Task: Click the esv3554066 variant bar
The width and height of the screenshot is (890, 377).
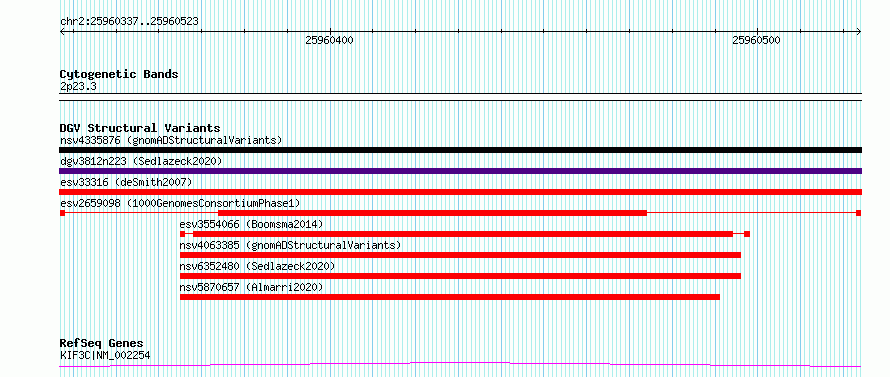Action: tap(463, 234)
